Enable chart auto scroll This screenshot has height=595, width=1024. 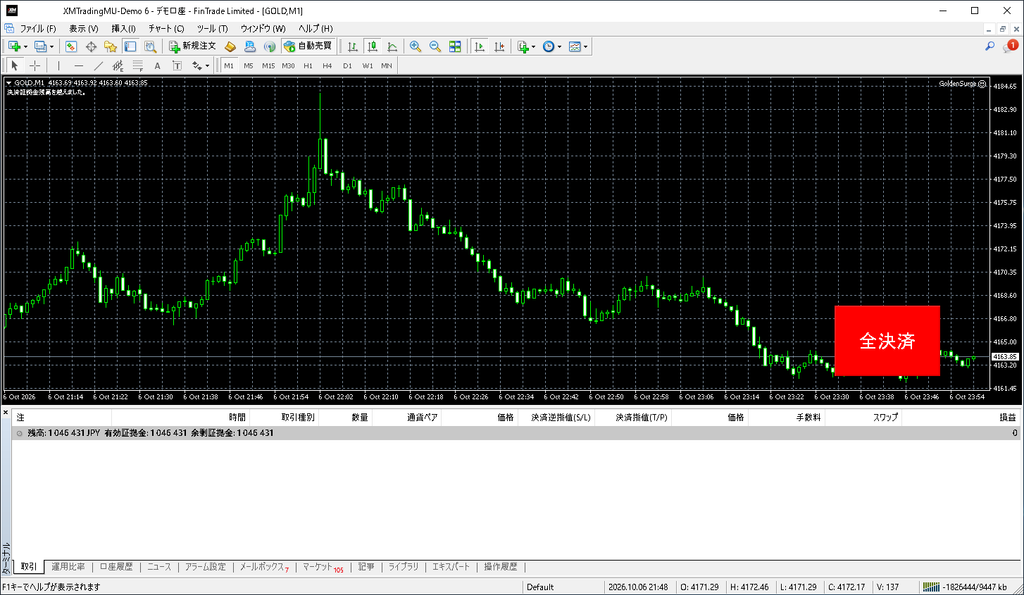479,46
